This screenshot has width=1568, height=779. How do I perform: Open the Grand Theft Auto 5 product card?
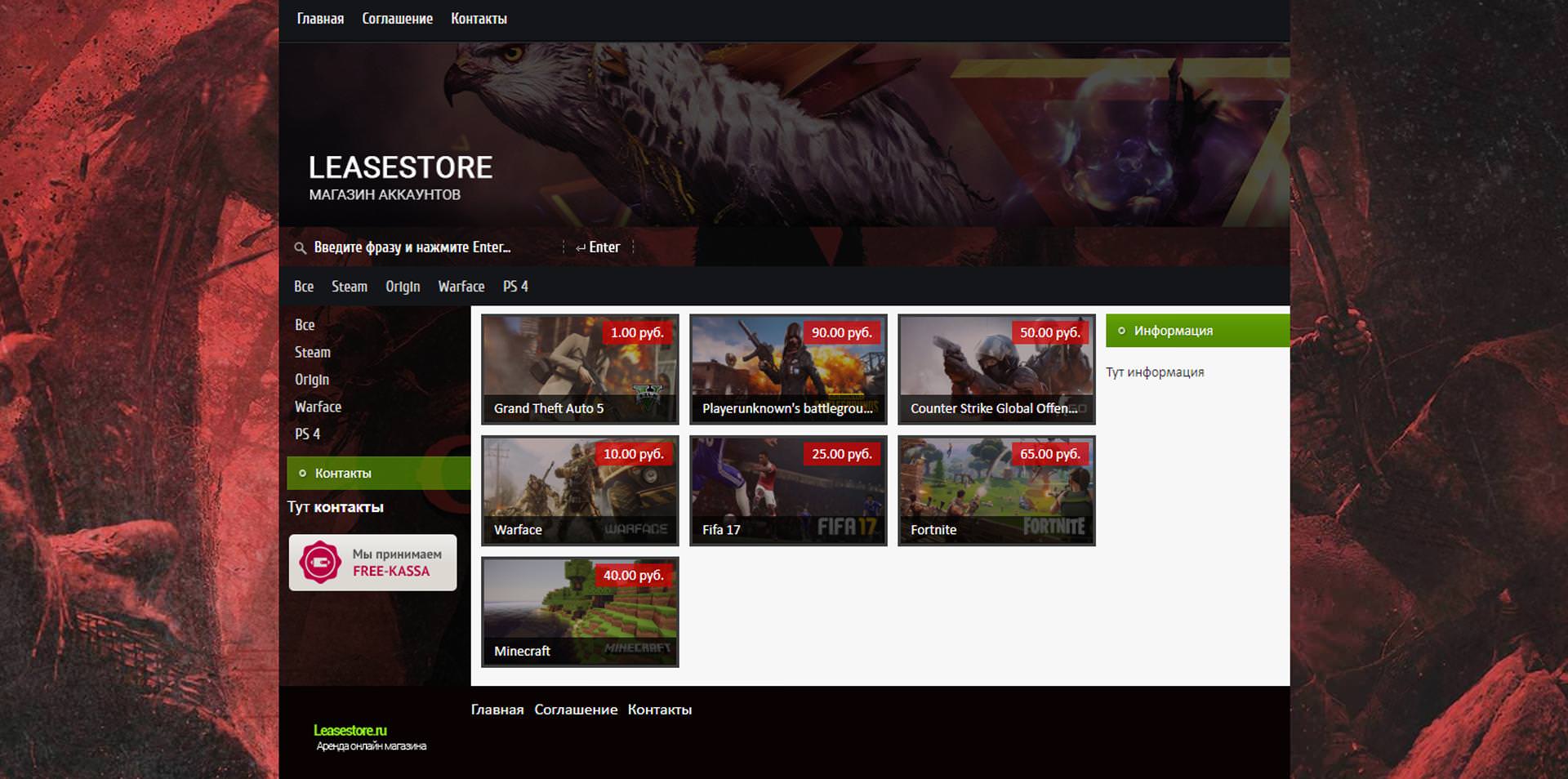click(x=580, y=369)
